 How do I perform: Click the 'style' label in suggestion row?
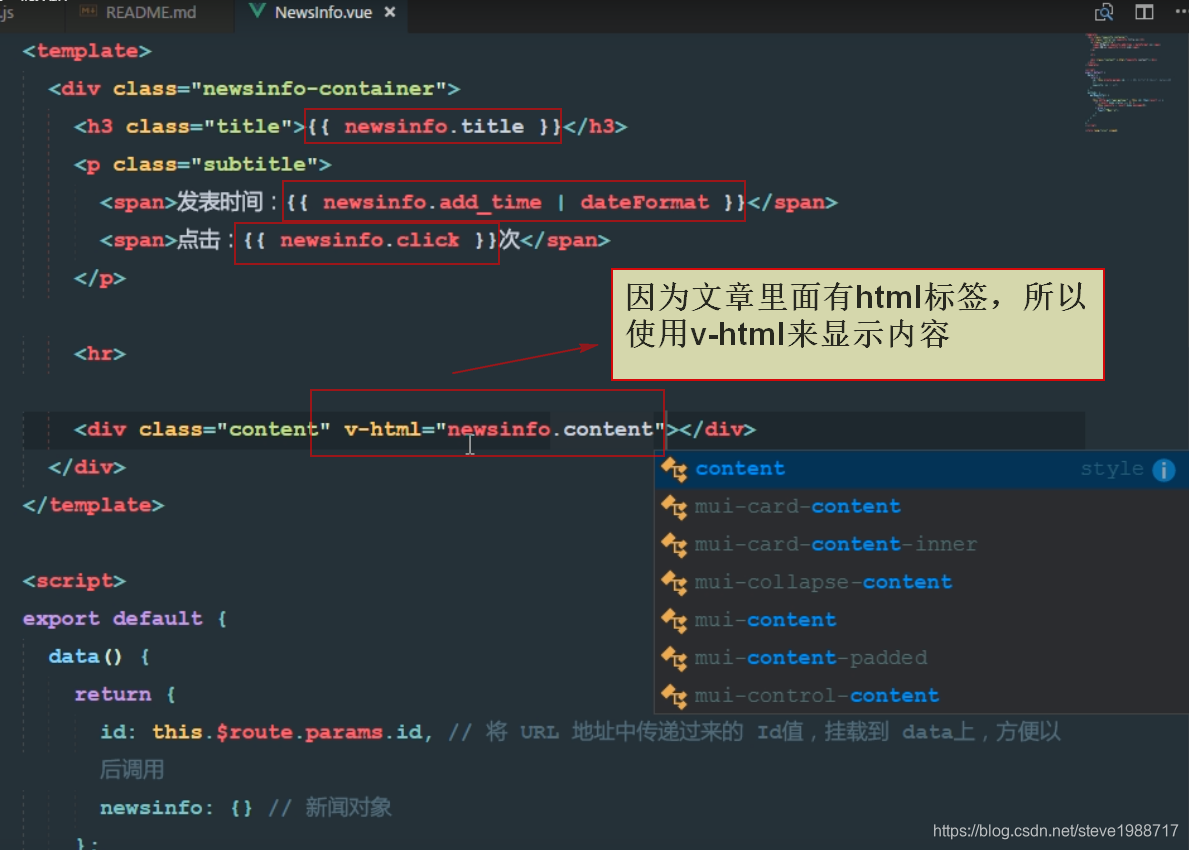click(1112, 469)
